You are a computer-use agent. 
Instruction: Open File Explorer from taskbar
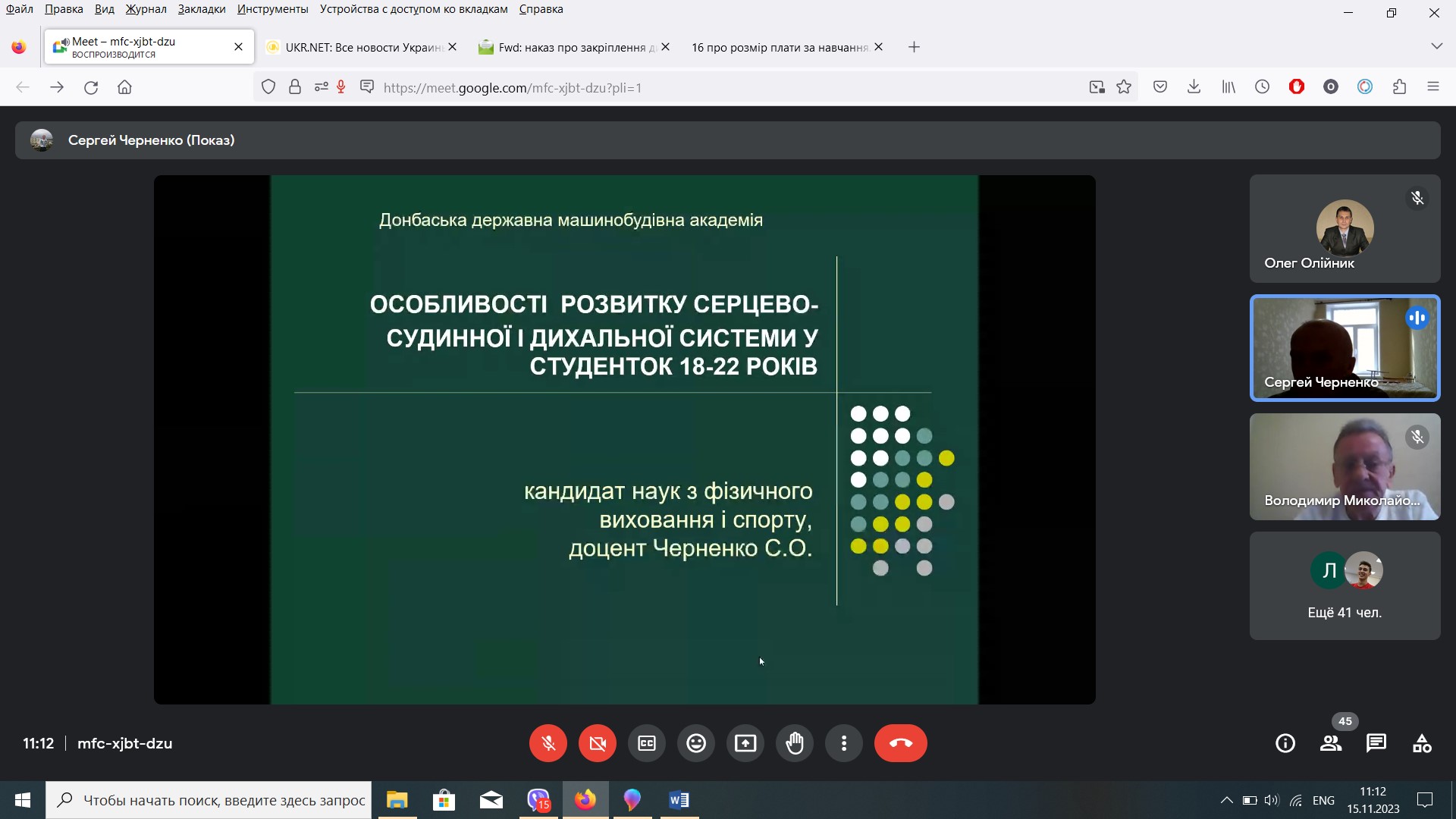[x=397, y=800]
